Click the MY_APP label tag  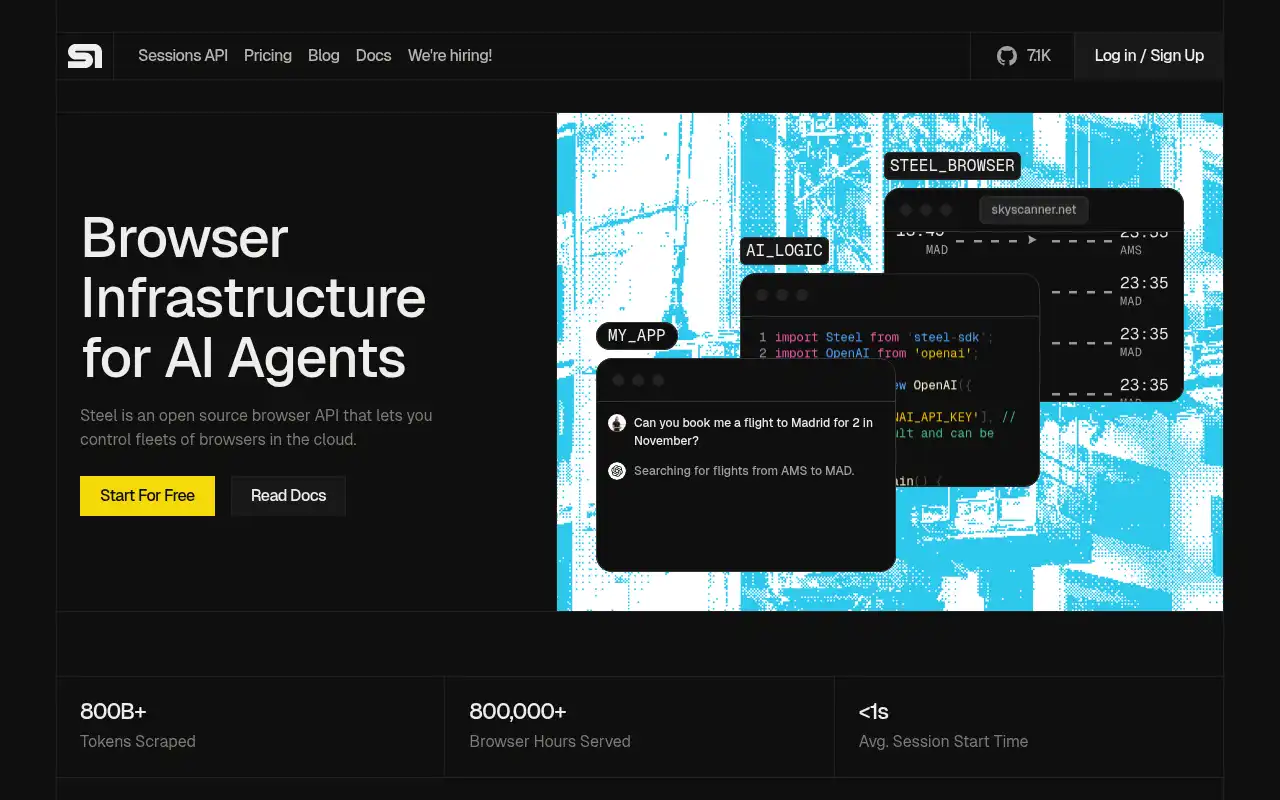click(x=637, y=336)
